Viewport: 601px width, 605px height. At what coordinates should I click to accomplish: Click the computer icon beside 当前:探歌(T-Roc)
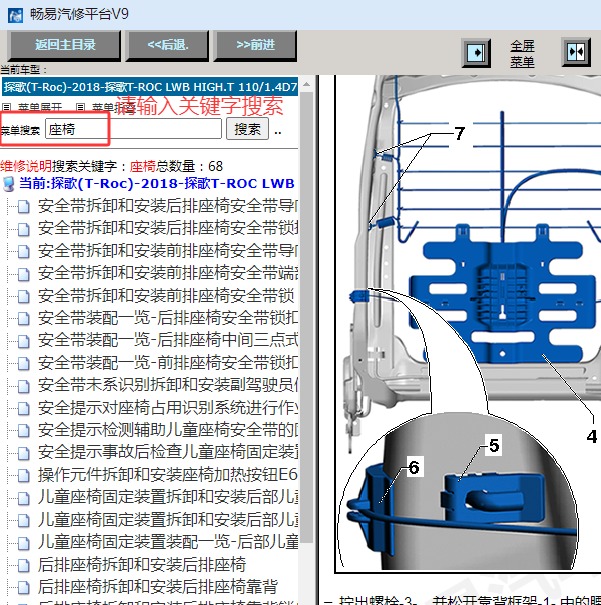coord(10,184)
